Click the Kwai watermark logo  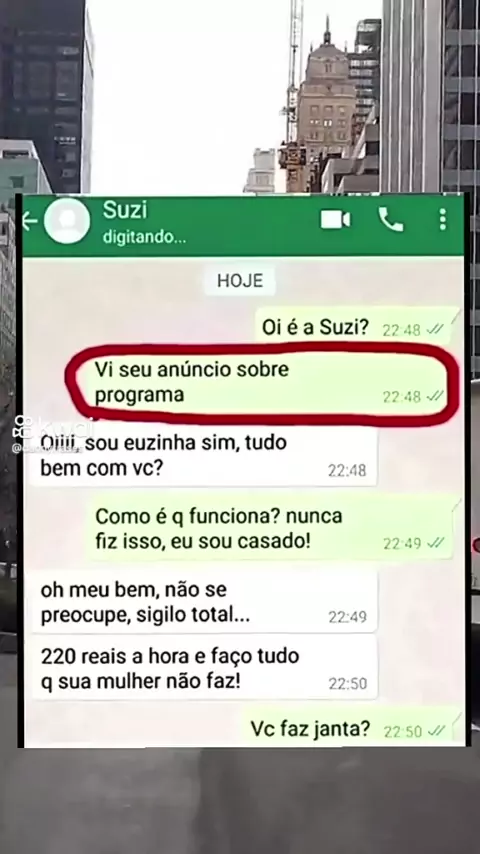[53, 428]
